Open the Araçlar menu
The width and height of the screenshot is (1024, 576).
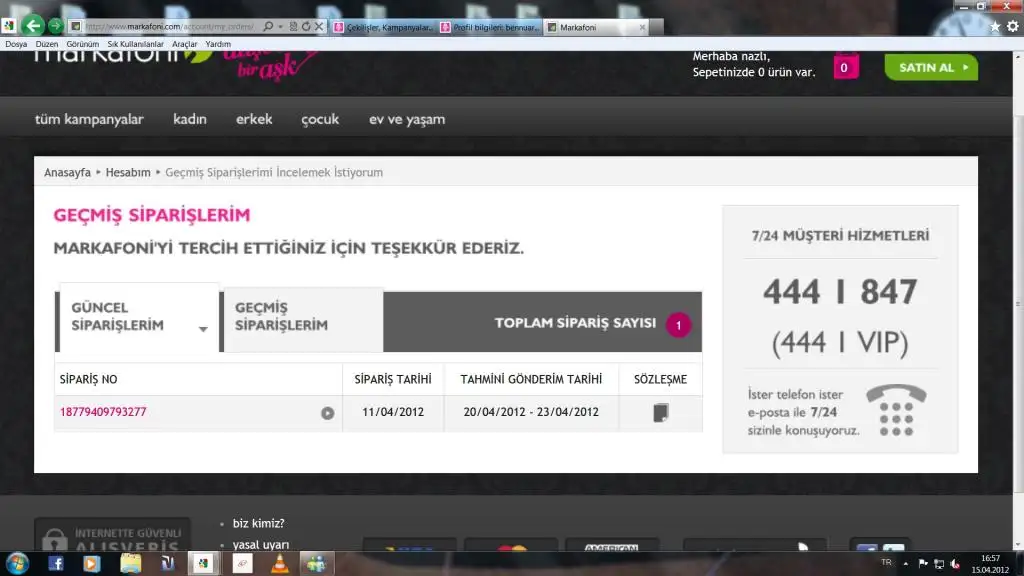coord(184,44)
